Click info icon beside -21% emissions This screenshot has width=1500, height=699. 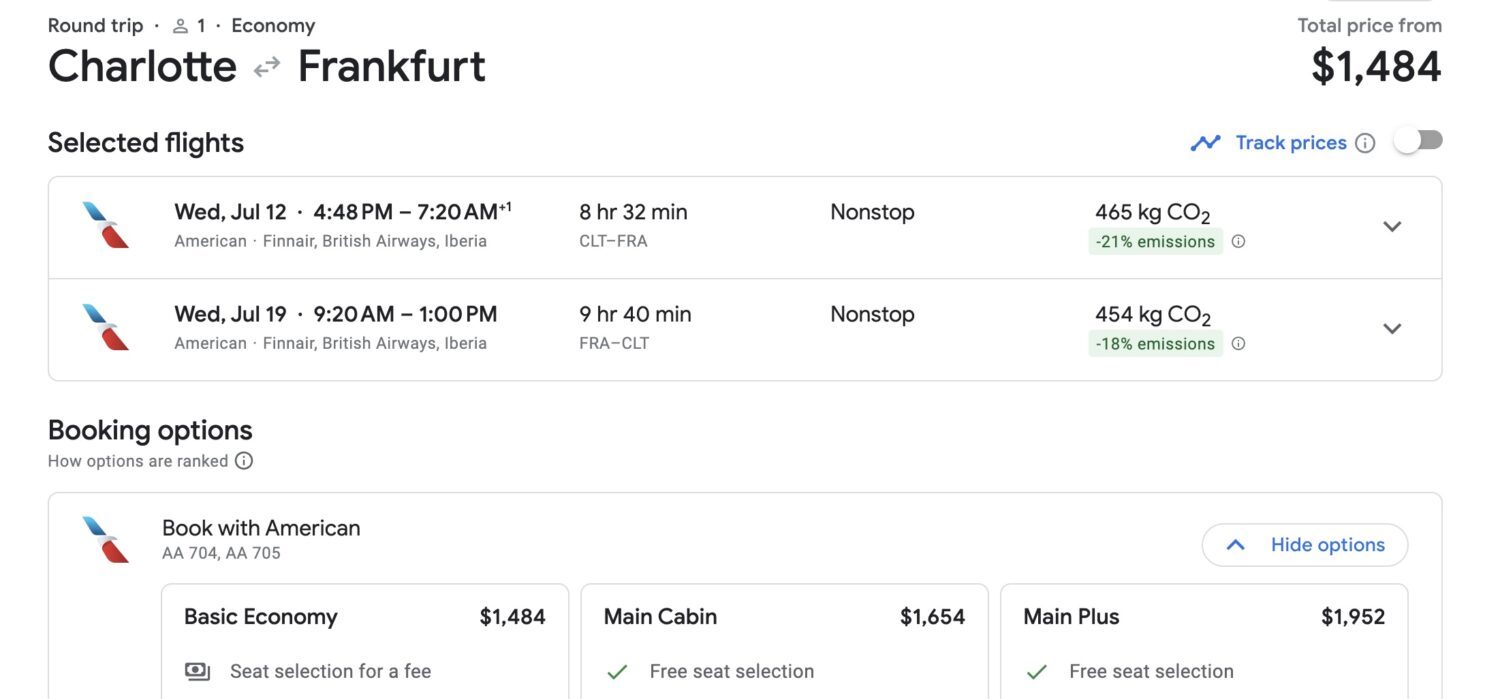[1238, 241]
